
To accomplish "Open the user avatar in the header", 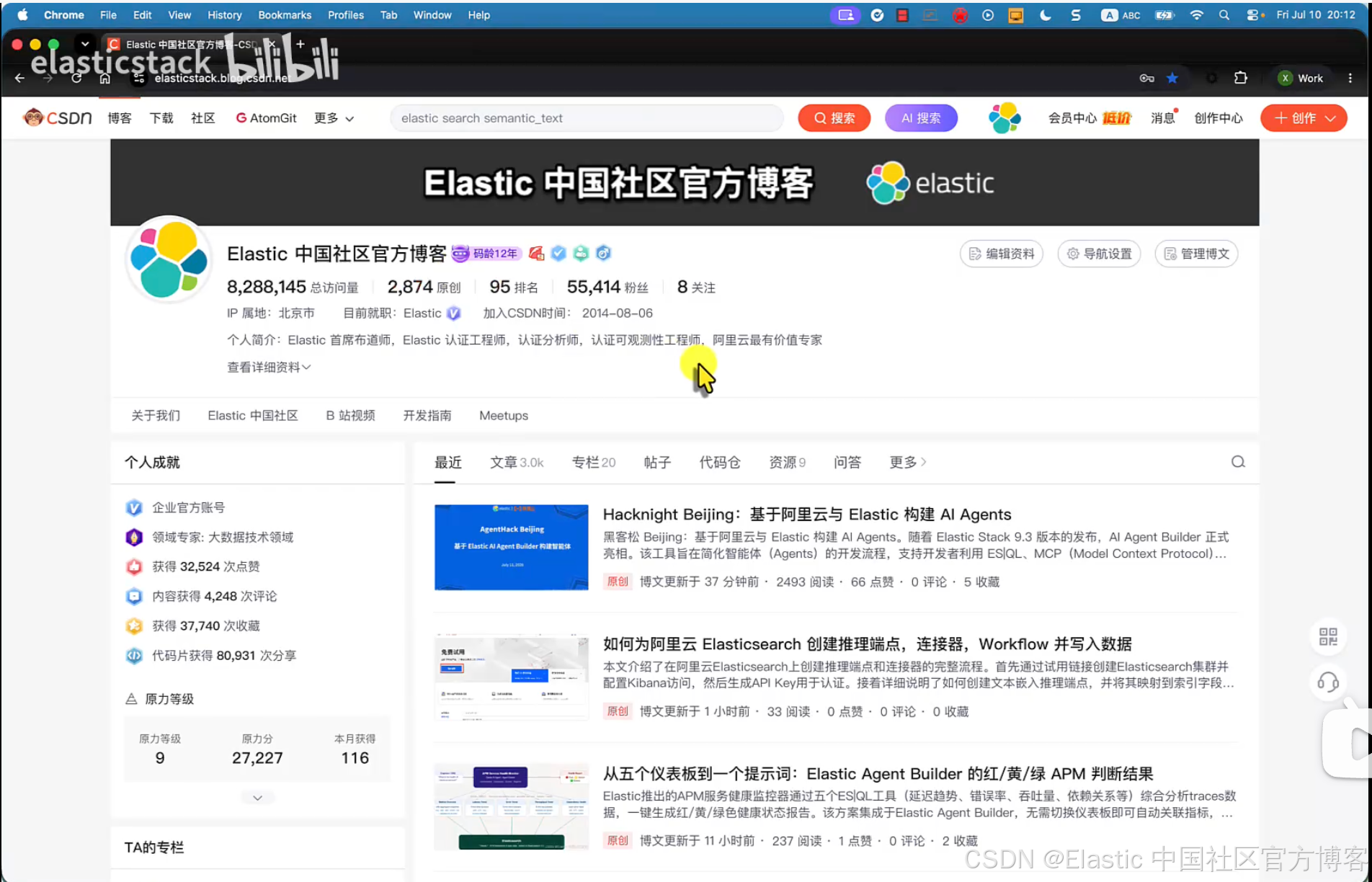I will pyautogui.click(x=1004, y=117).
